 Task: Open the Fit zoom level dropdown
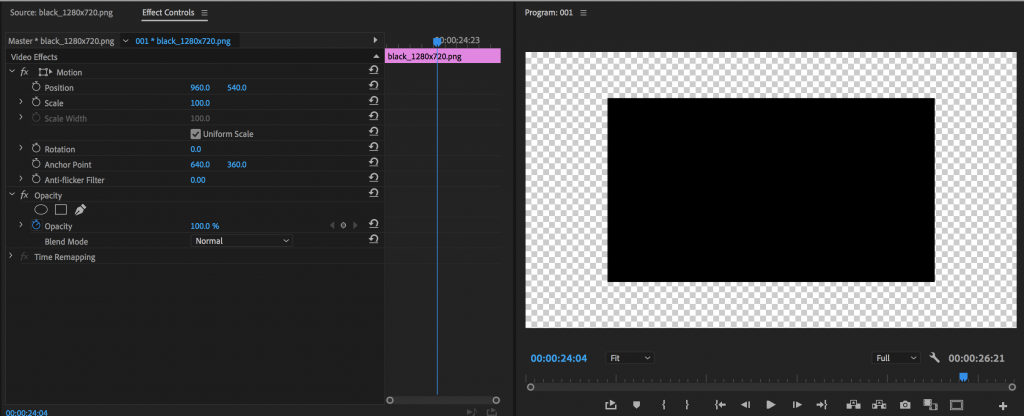(630, 358)
